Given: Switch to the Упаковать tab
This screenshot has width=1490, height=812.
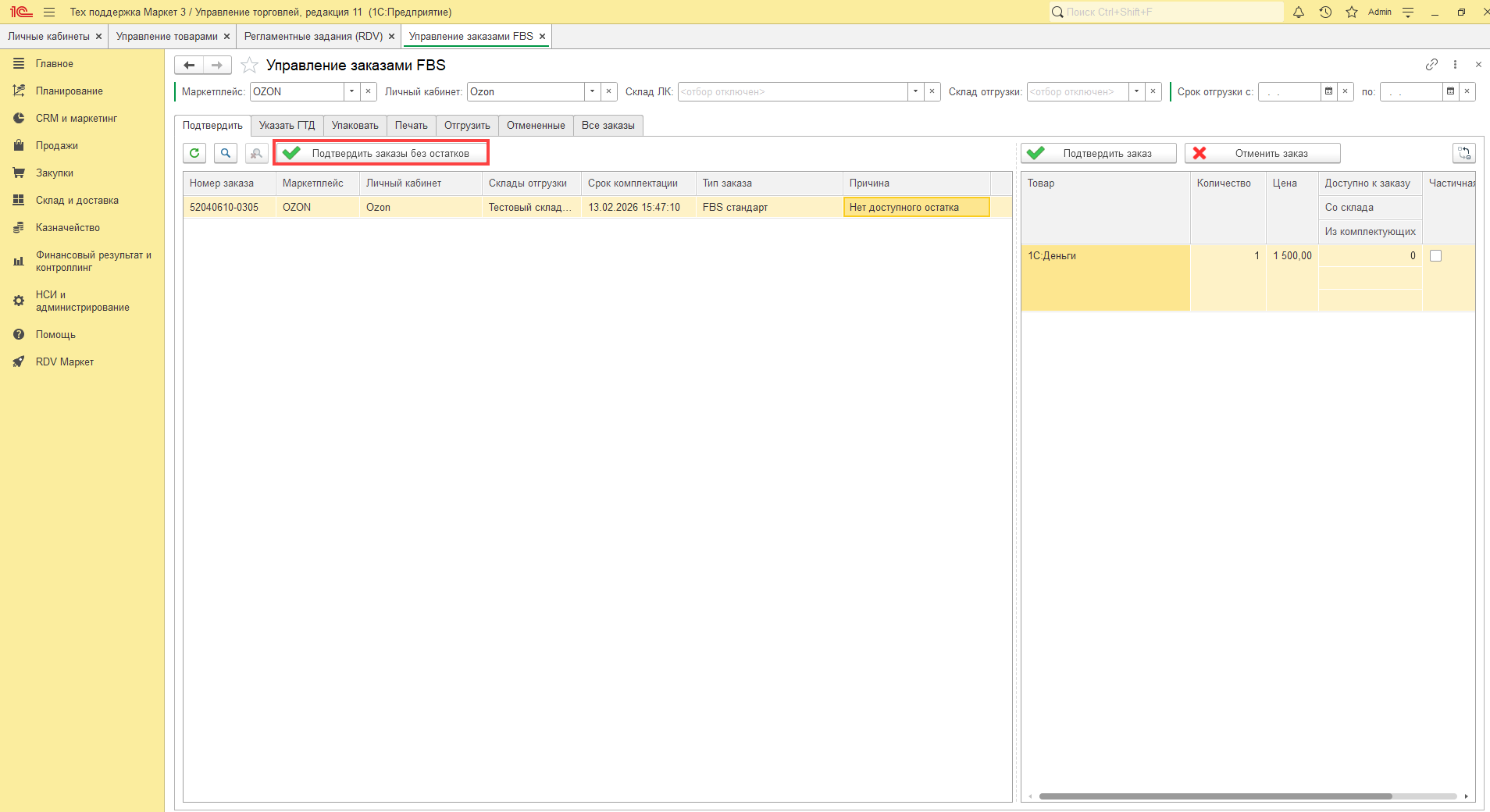Looking at the screenshot, I should (355, 125).
